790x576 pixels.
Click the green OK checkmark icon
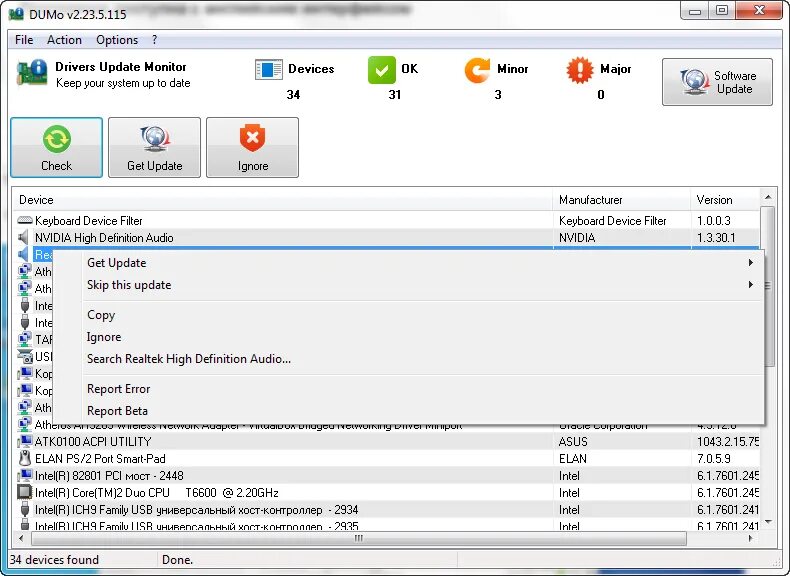point(381,70)
